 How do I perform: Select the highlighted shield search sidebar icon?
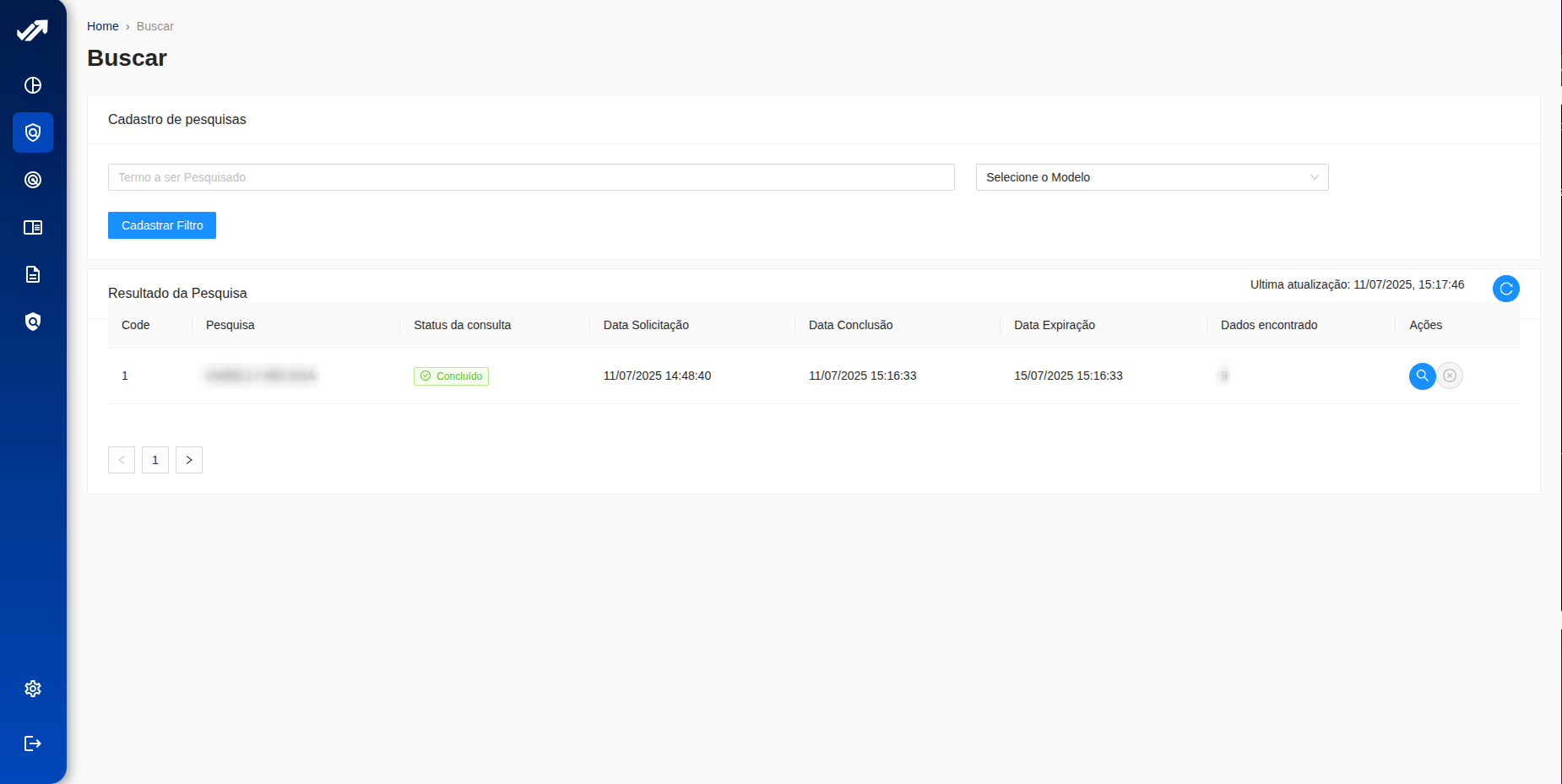coord(33,132)
